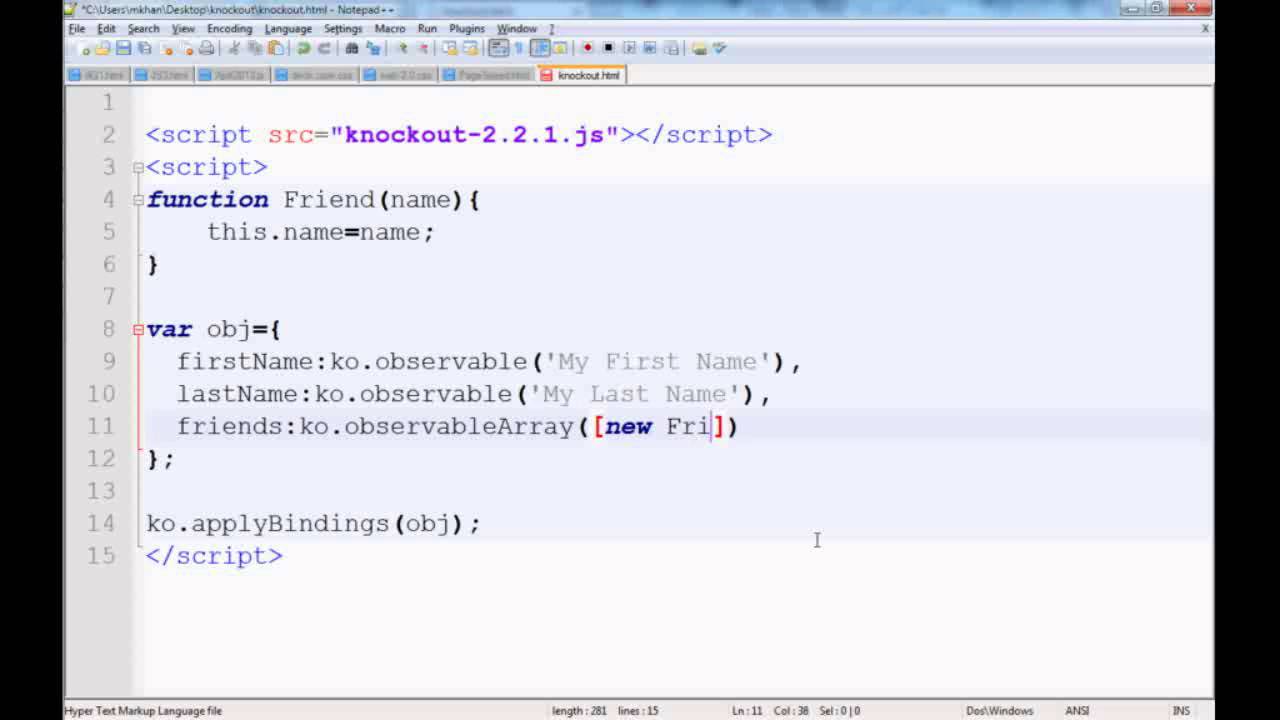Select the knockout.html document tab

coord(582,75)
